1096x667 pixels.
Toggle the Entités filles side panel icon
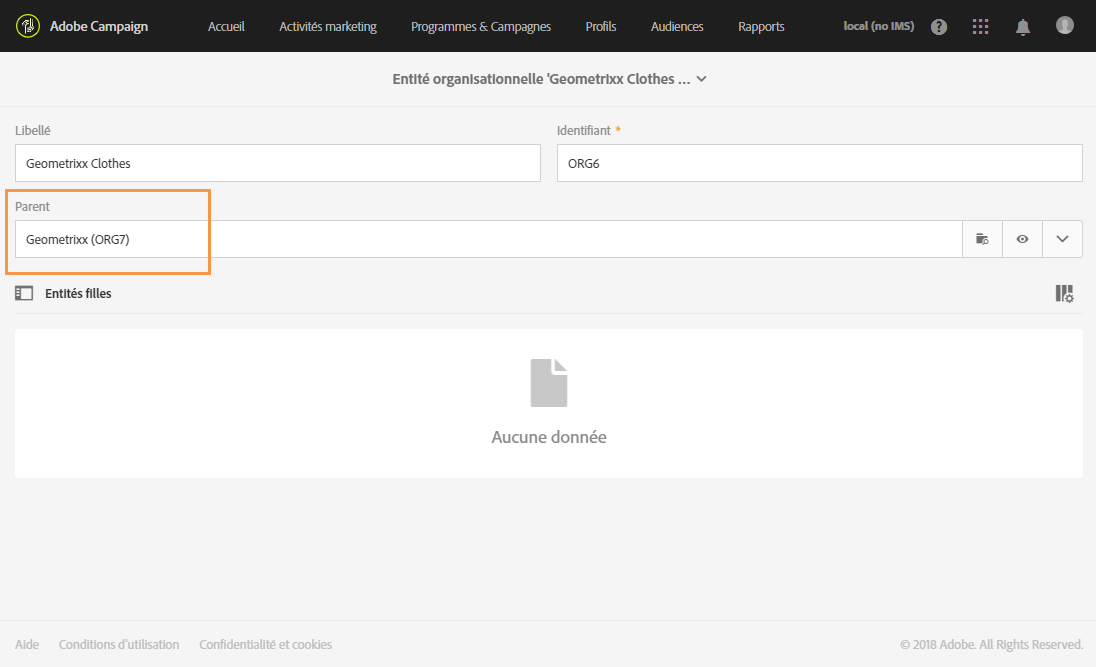coord(24,294)
